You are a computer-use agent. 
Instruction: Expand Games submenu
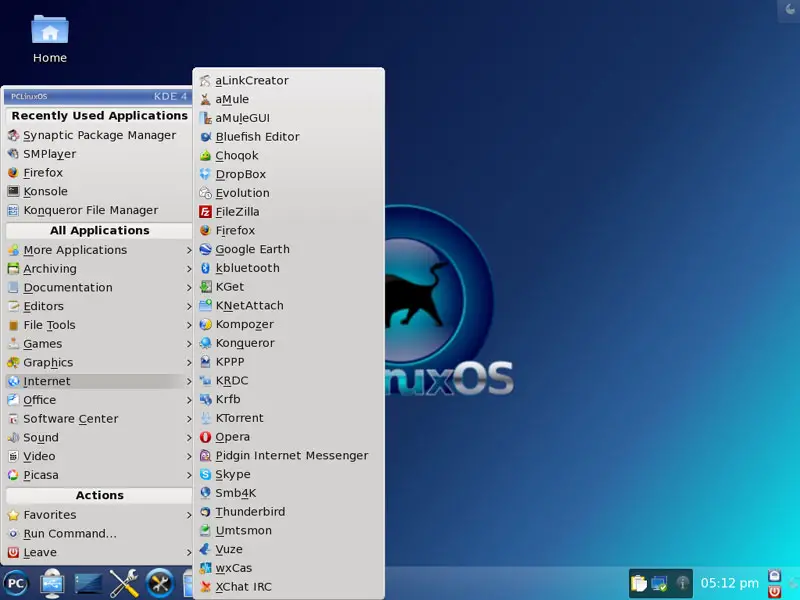pyautogui.click(x=99, y=344)
